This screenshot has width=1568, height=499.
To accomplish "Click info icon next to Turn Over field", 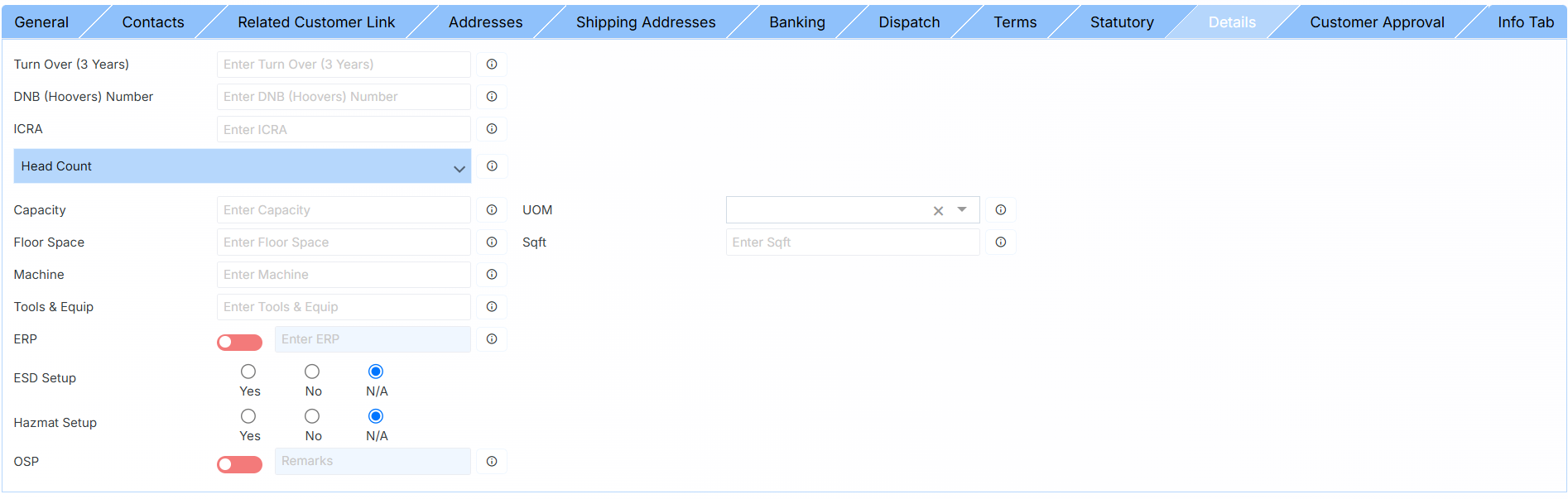I will (x=492, y=65).
